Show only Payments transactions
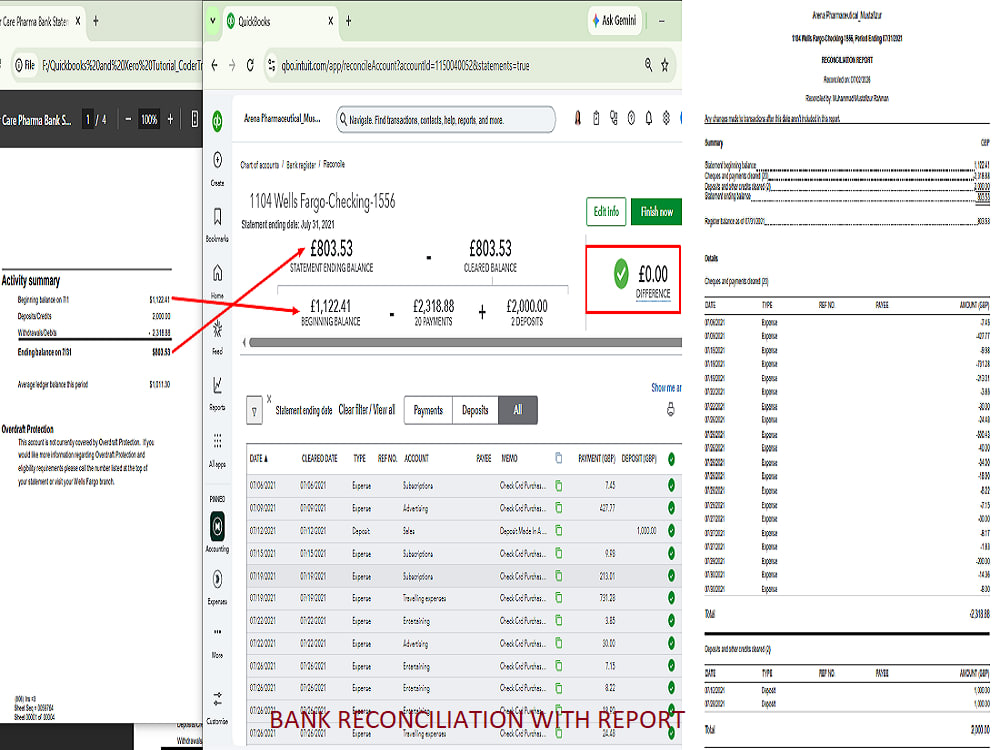The width and height of the screenshot is (1000, 750). tap(428, 410)
